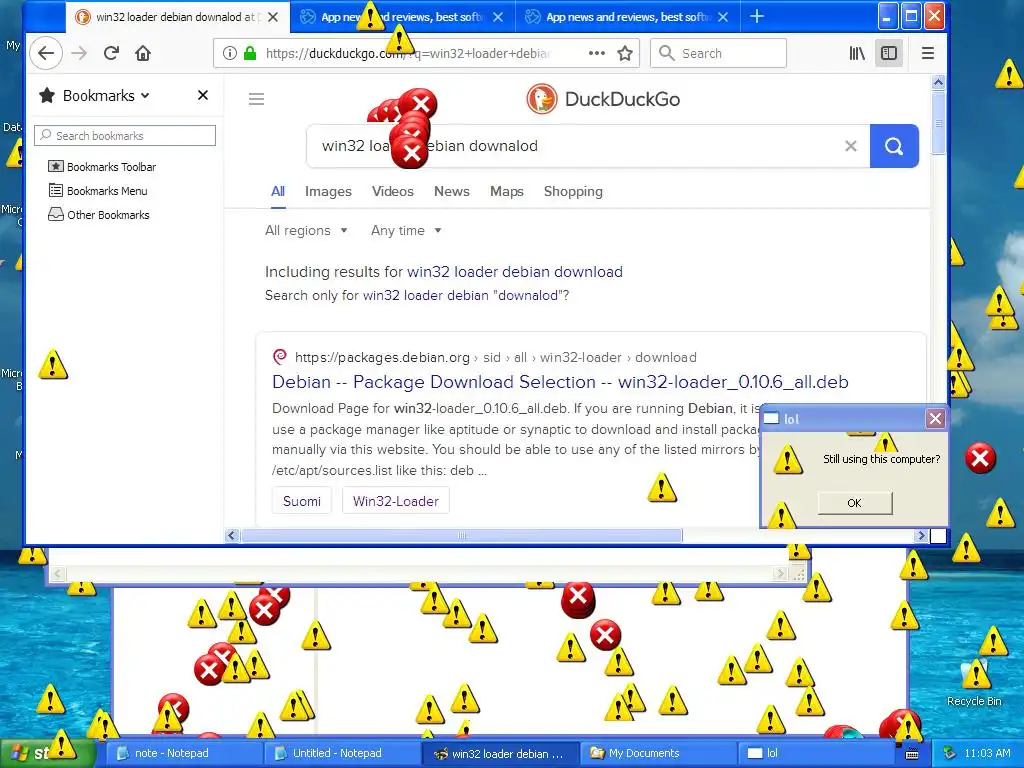This screenshot has width=1024, height=768.
Task: Select lol taskbar button
Action: coord(816,753)
